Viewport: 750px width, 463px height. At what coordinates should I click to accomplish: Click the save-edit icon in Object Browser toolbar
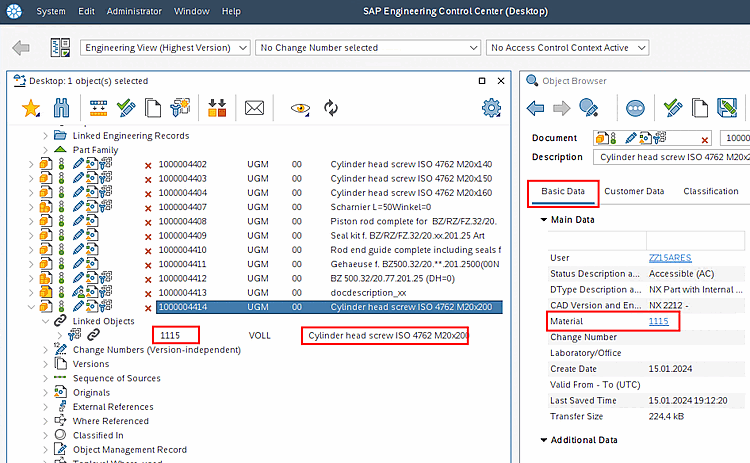tap(727, 108)
